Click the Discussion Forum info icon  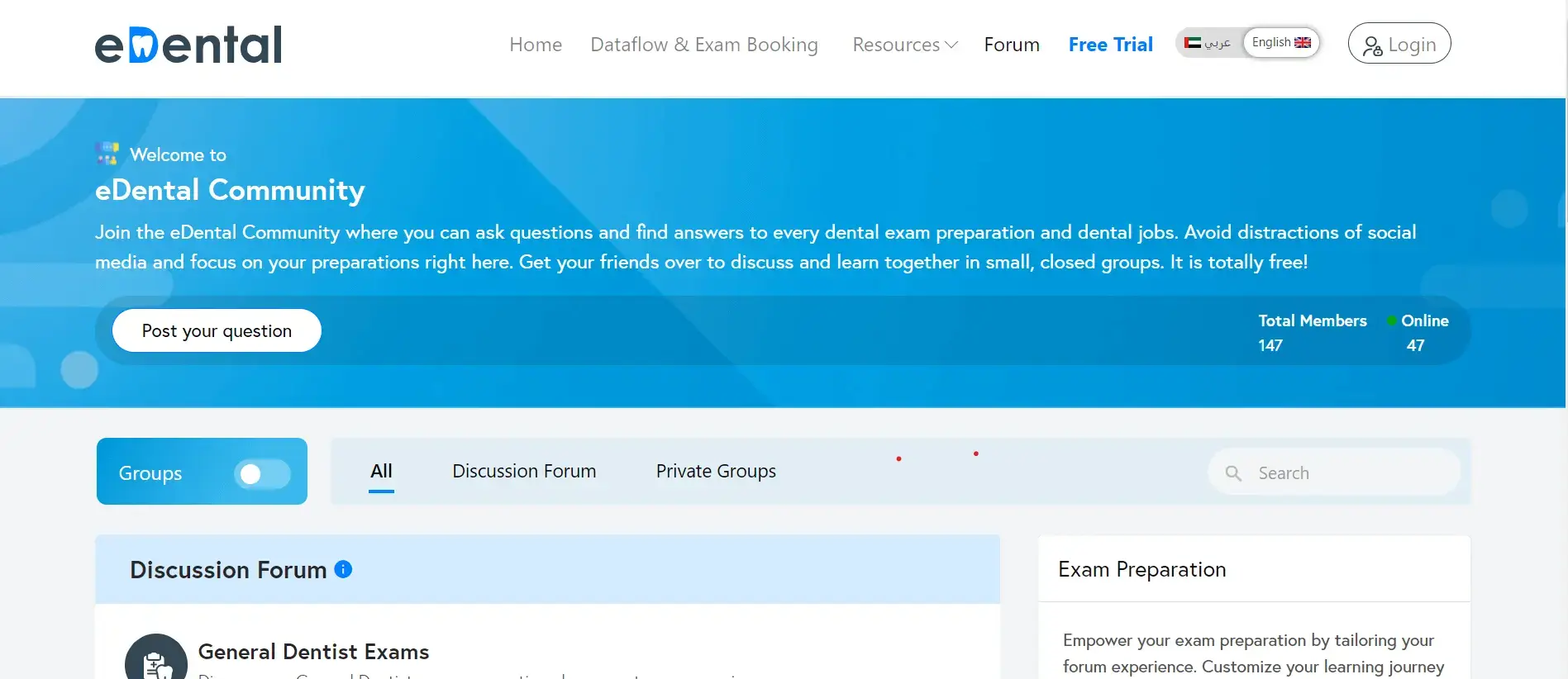[343, 569]
